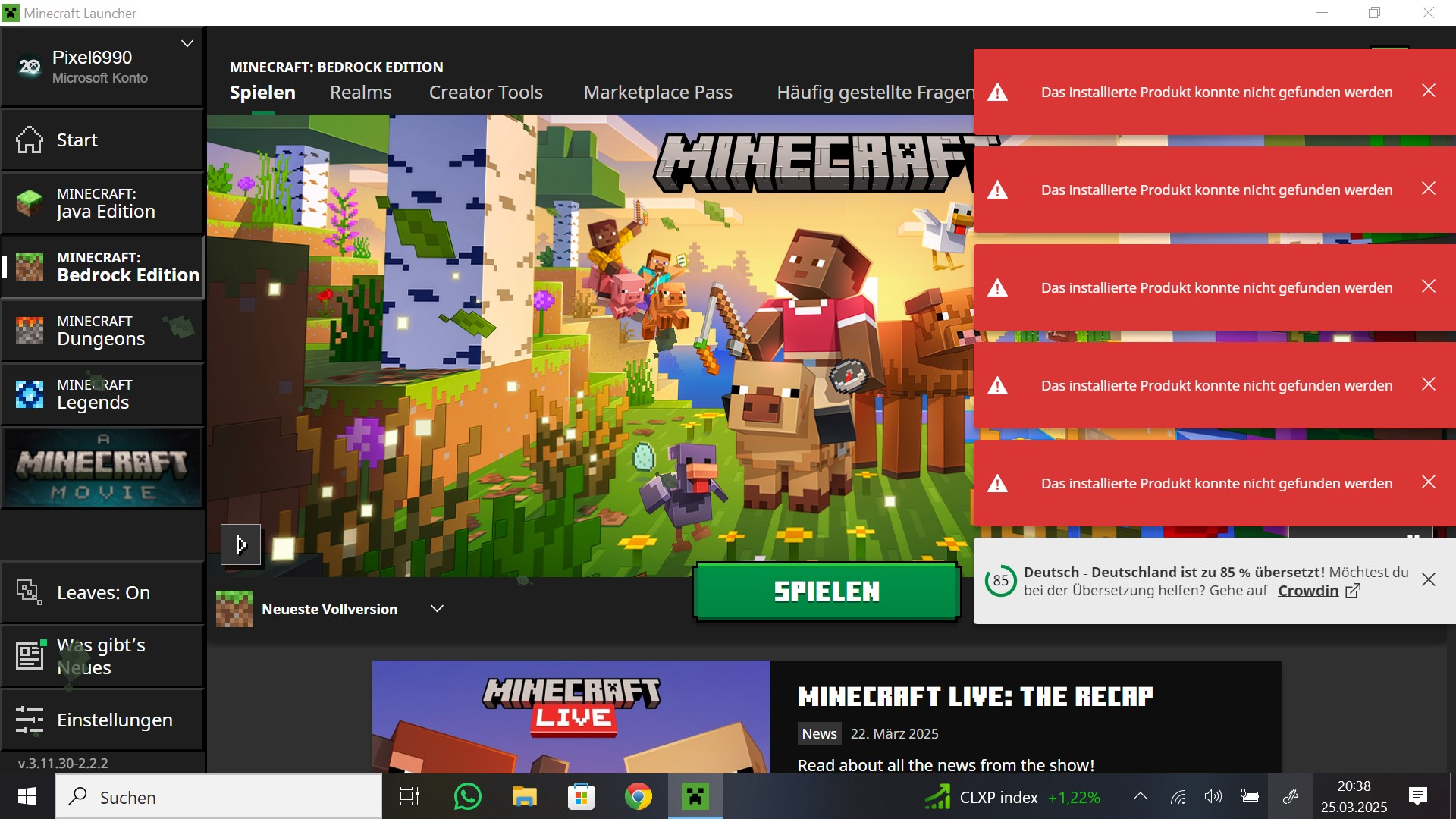Open the Marketplace Pass tab
1456x819 pixels.
coord(657,92)
